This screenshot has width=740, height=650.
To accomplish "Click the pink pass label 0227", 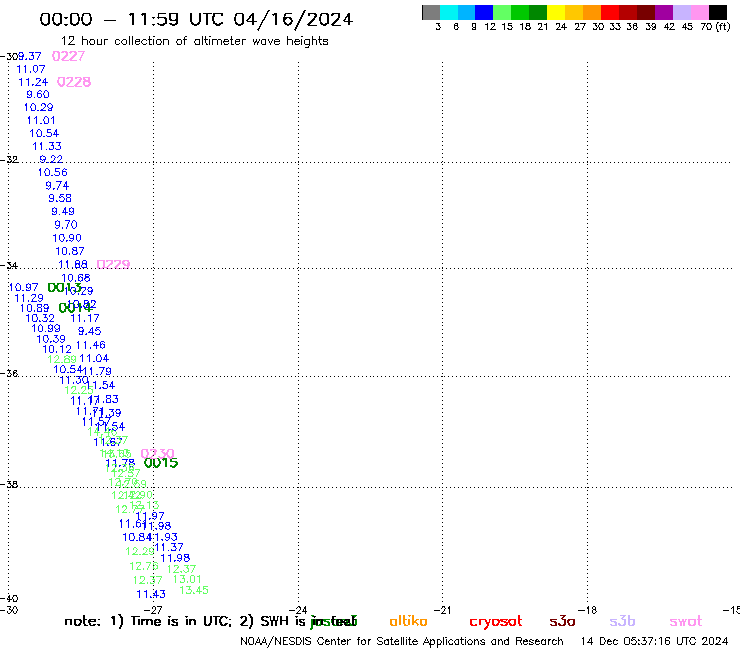I will tap(68, 56).
